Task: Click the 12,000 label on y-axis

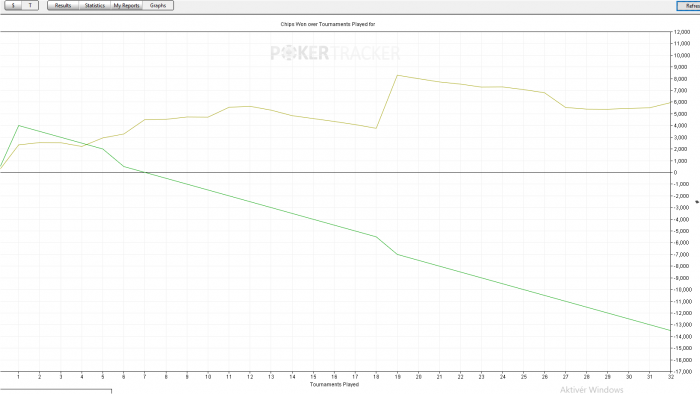Action: pos(682,32)
